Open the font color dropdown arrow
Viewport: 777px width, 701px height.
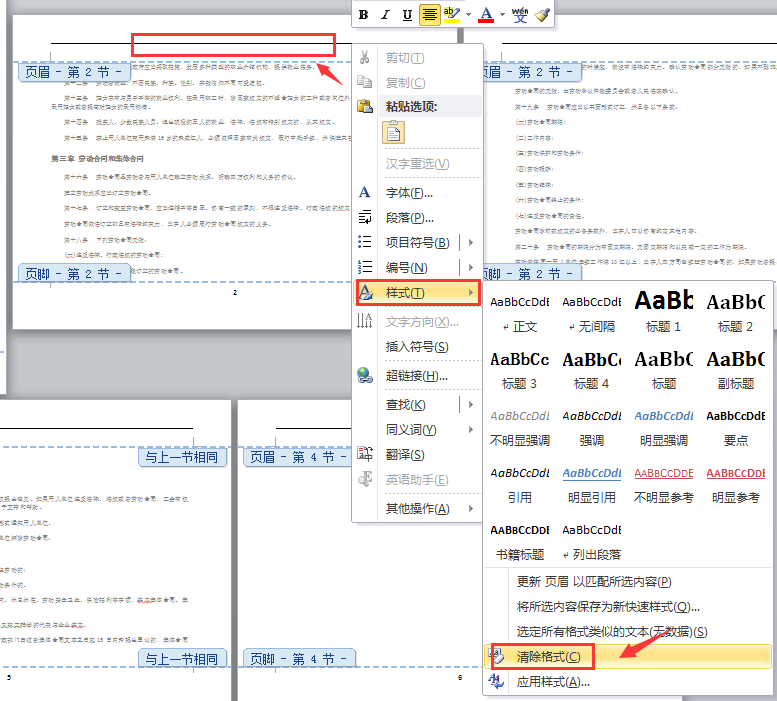click(x=502, y=15)
